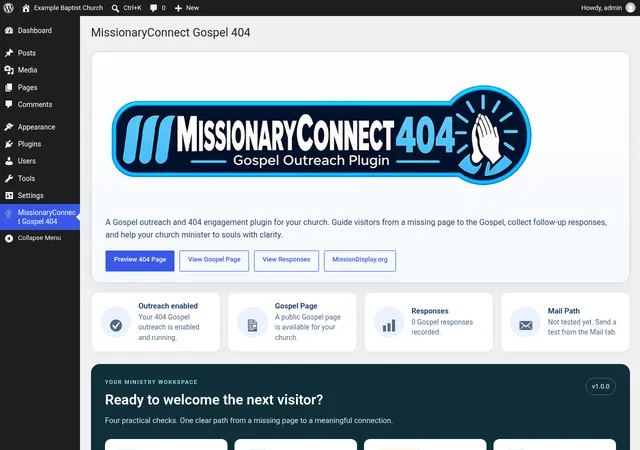Viewport: 640px width, 450px height.
Task: Click Collapse Menu label
Action: click(39, 238)
